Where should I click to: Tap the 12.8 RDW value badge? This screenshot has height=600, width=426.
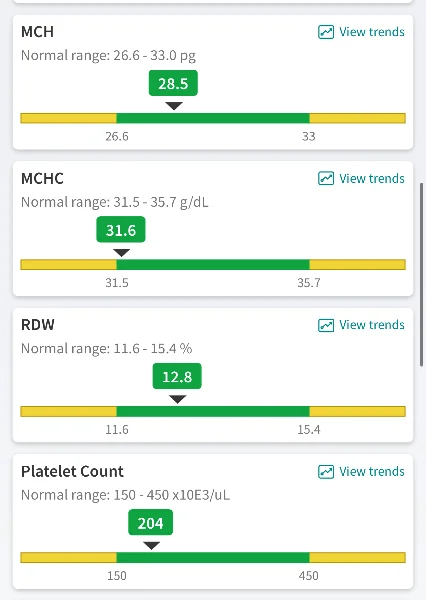[x=177, y=376]
